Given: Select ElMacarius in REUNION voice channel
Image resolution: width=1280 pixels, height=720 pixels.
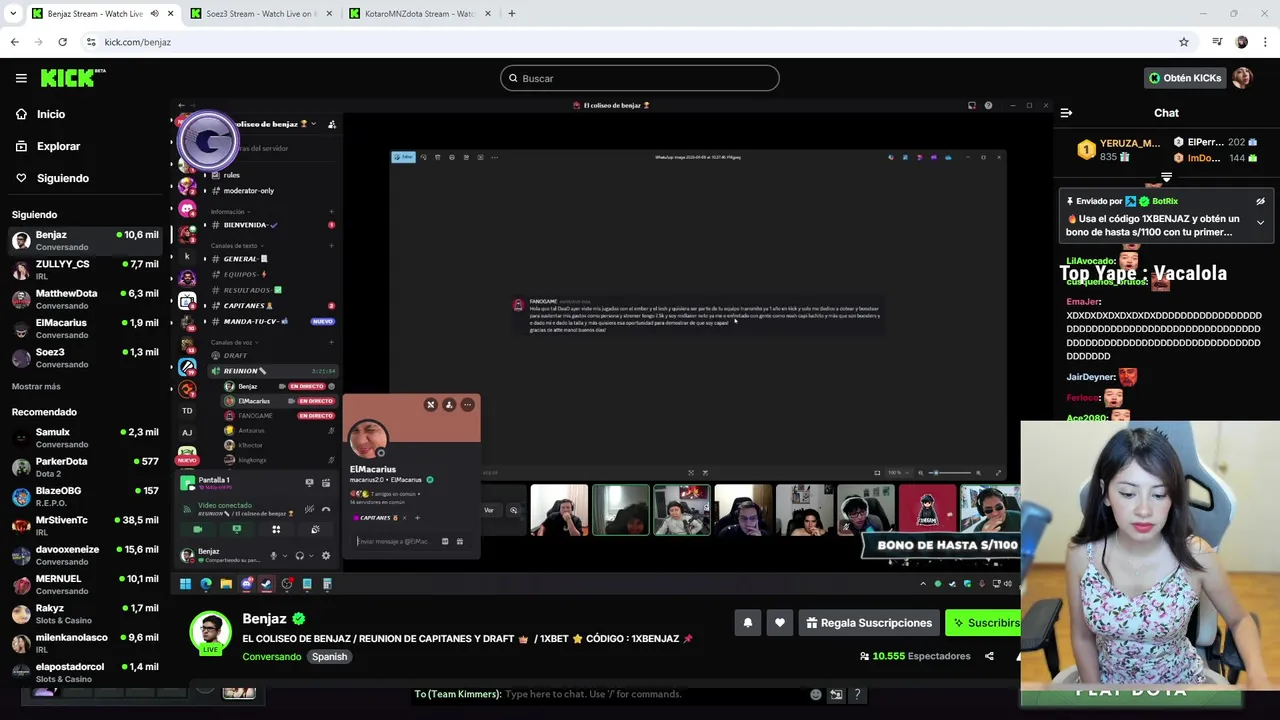Looking at the screenshot, I should 277,401.
